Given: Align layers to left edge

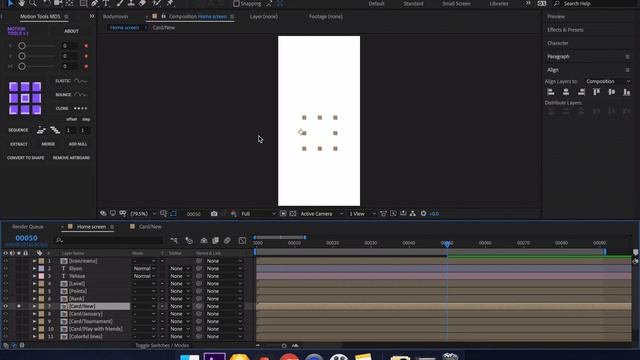Looking at the screenshot, I should point(551,92).
